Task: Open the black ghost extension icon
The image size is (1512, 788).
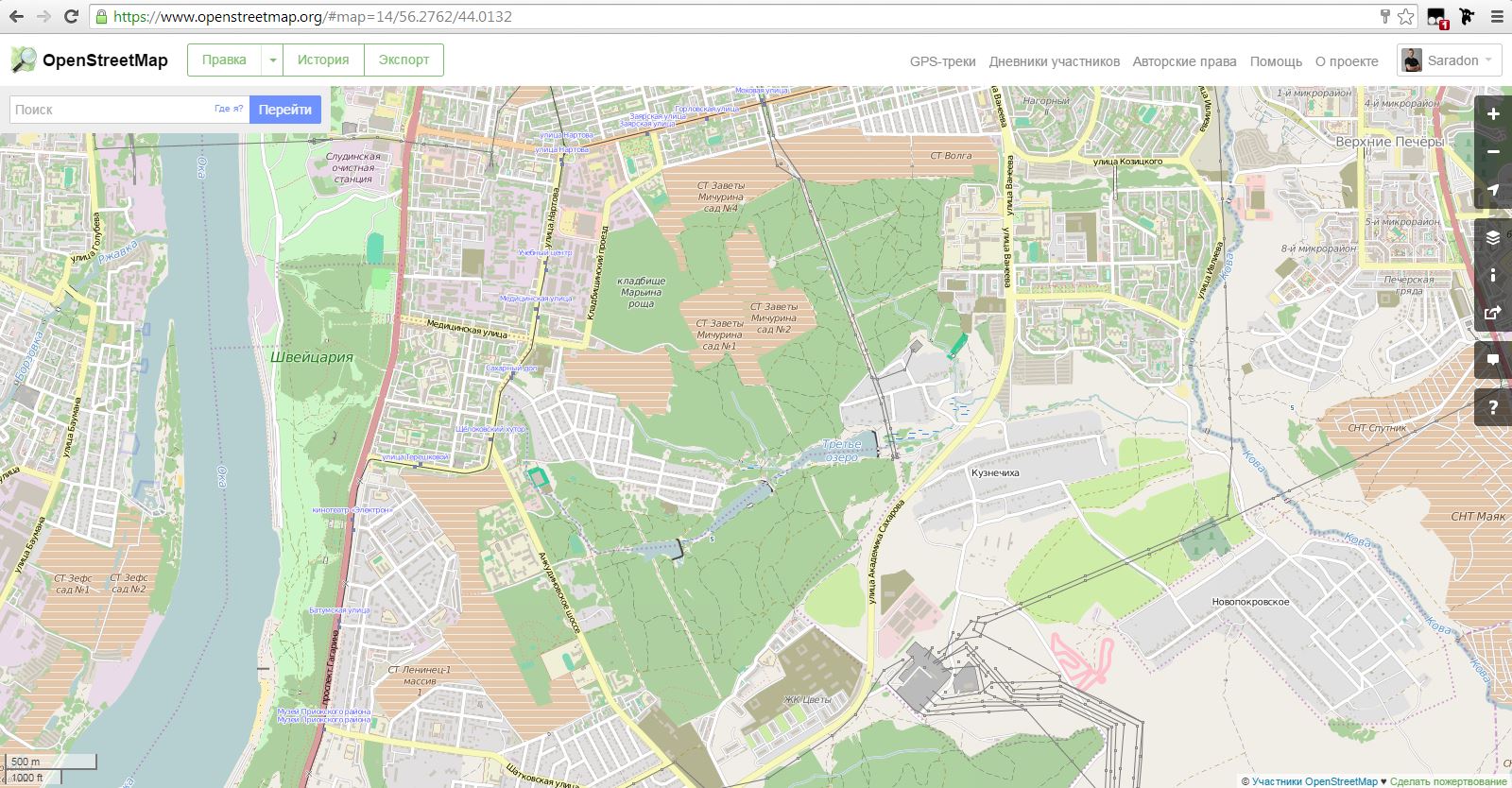Action: coord(1467,16)
